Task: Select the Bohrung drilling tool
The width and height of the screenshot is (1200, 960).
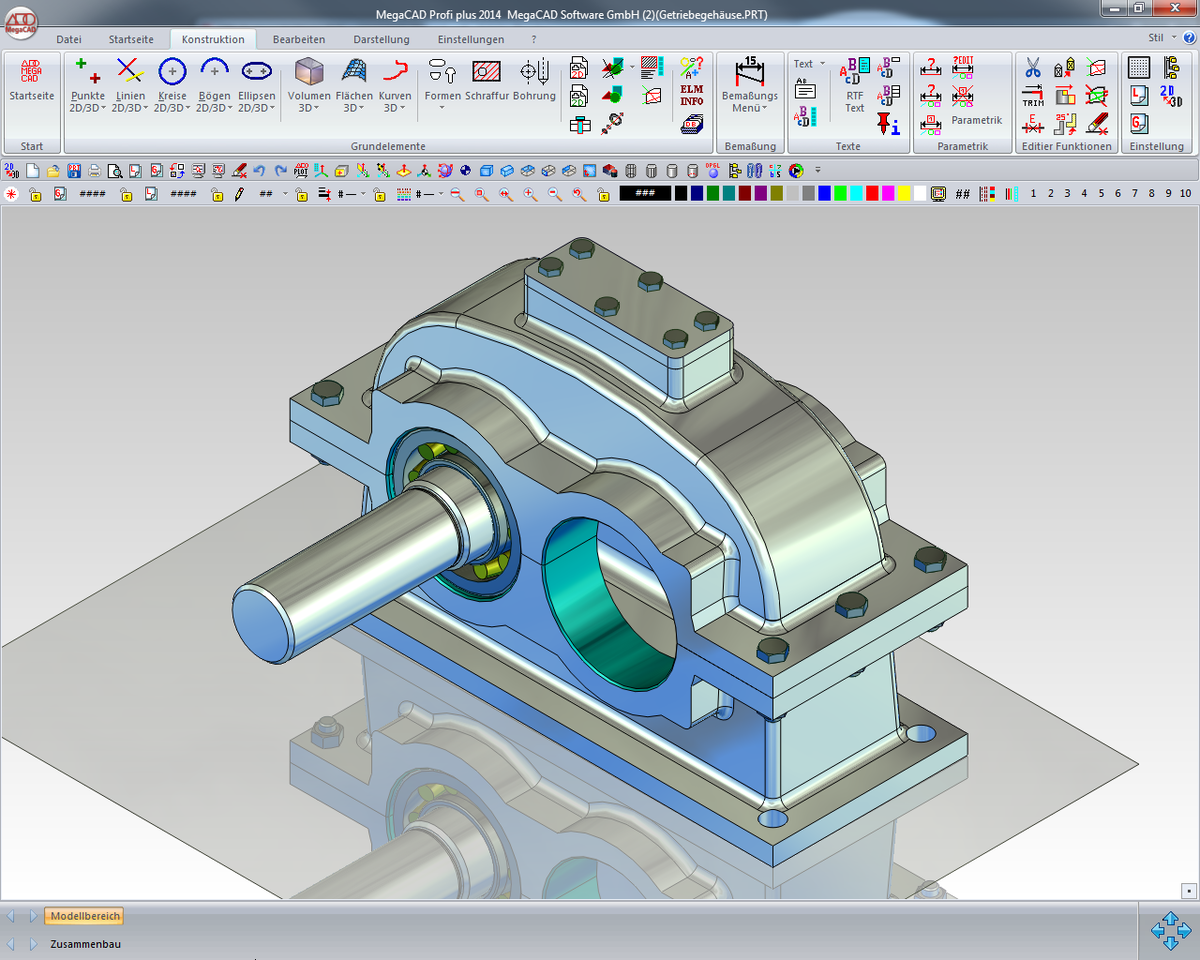Action: tap(534, 80)
